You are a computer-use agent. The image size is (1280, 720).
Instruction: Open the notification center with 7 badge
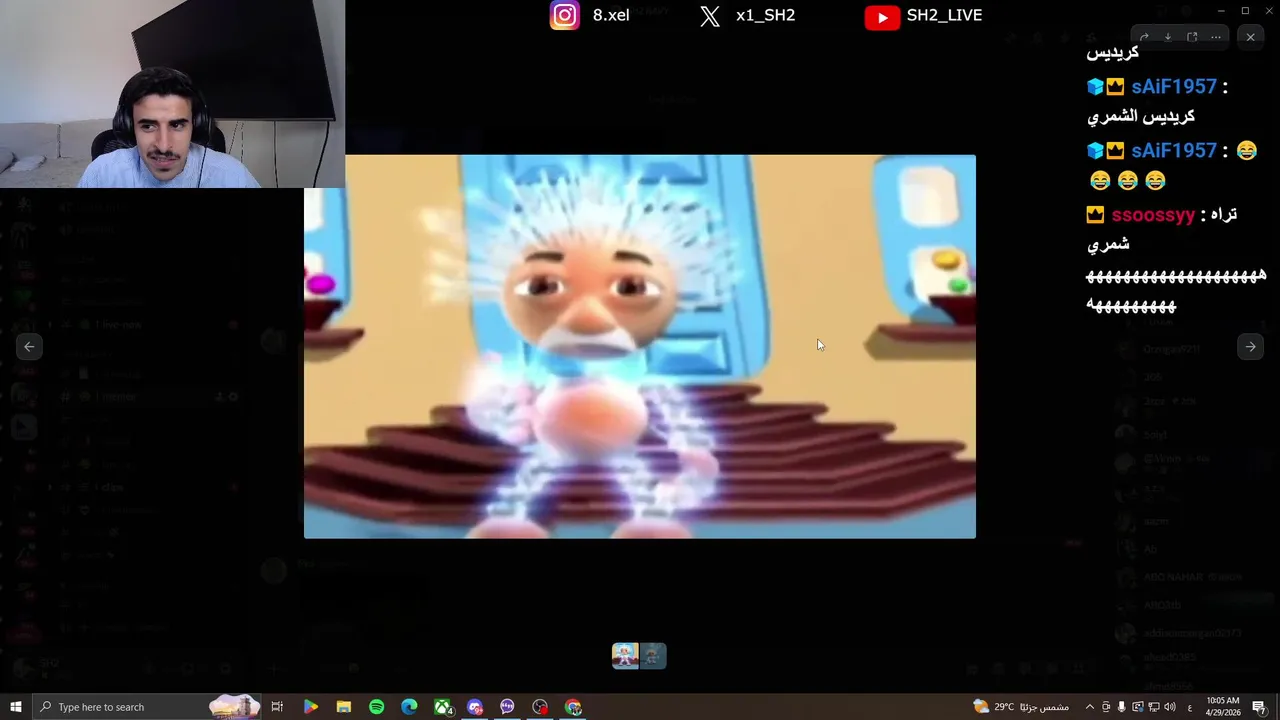pyautogui.click(x=1259, y=707)
